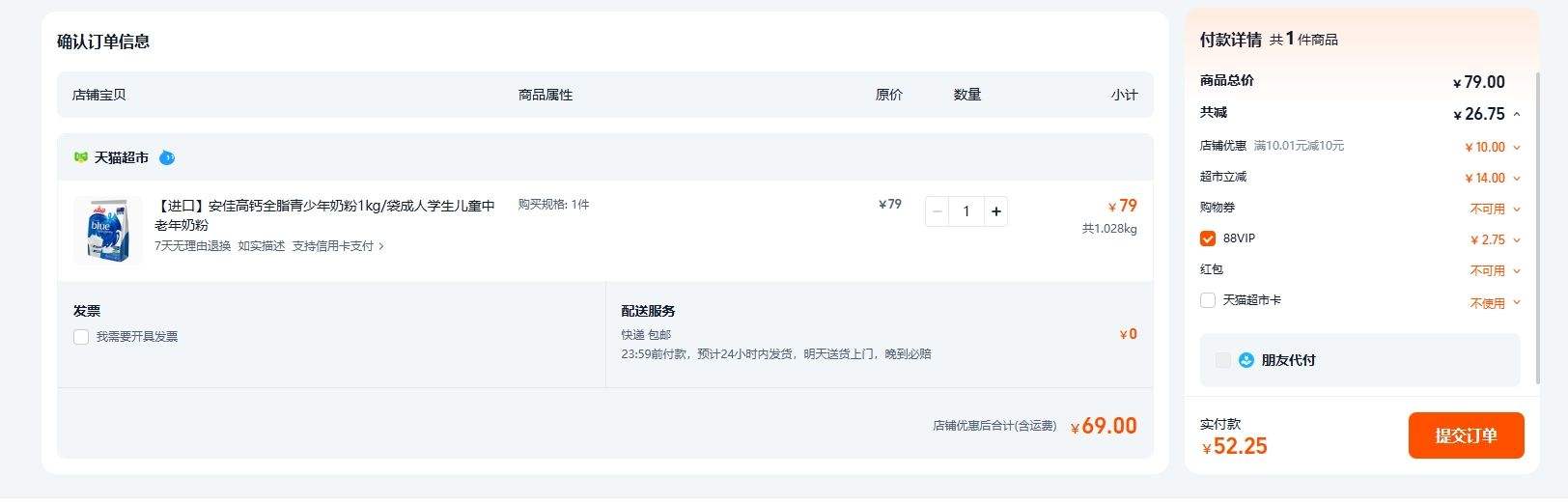This screenshot has height=504, width=1568.
Task: Tick the 朋友代付 checkbox
Action: [x=1223, y=360]
